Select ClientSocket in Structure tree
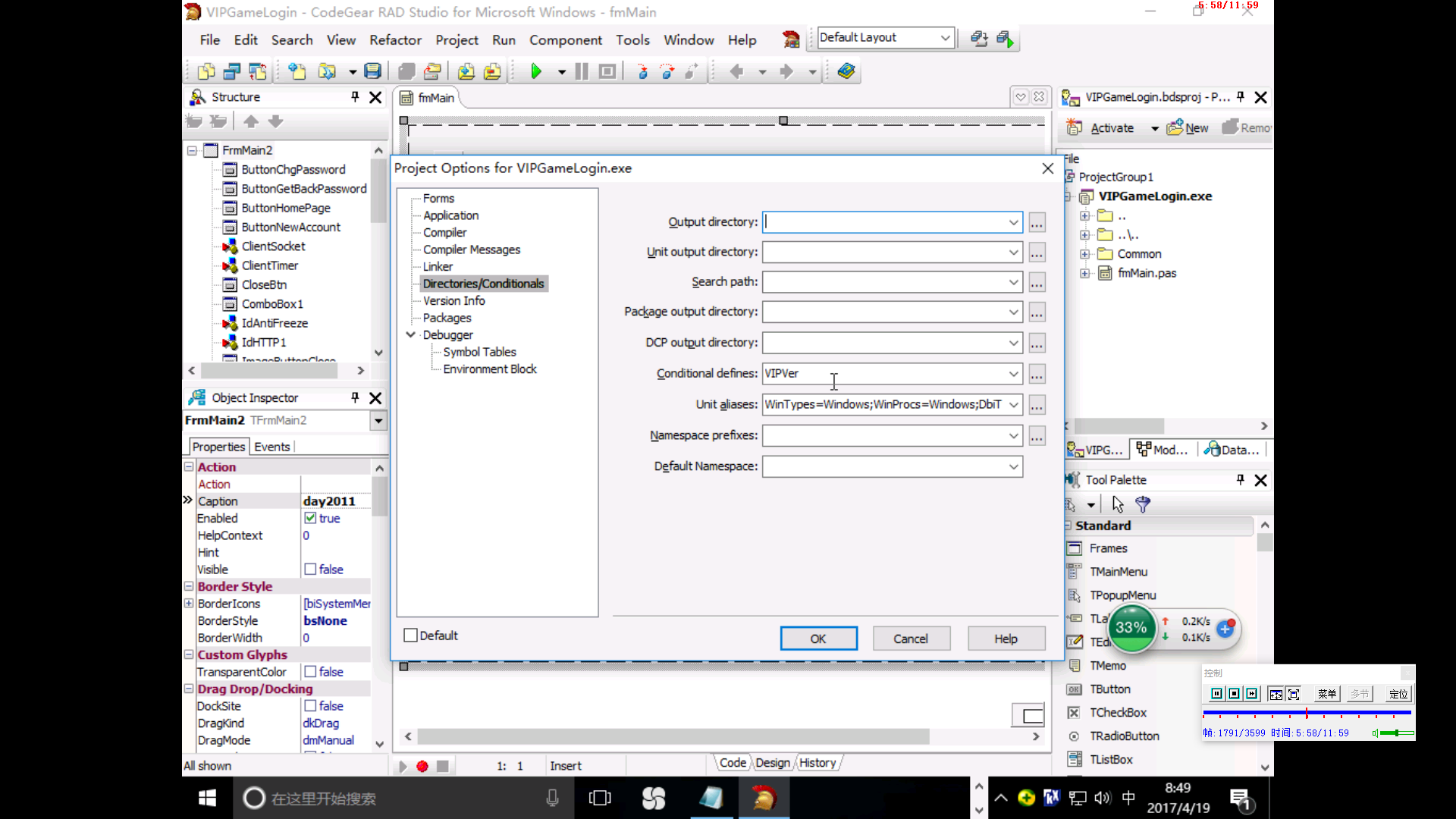Screen dimensions: 1456x819 273,246
